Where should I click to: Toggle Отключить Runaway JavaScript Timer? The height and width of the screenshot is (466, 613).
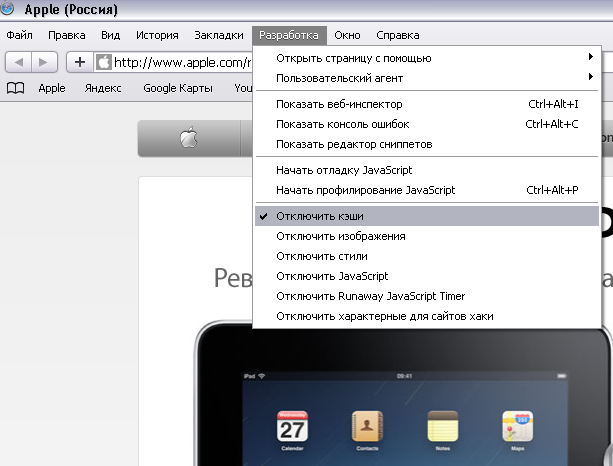(x=427, y=296)
